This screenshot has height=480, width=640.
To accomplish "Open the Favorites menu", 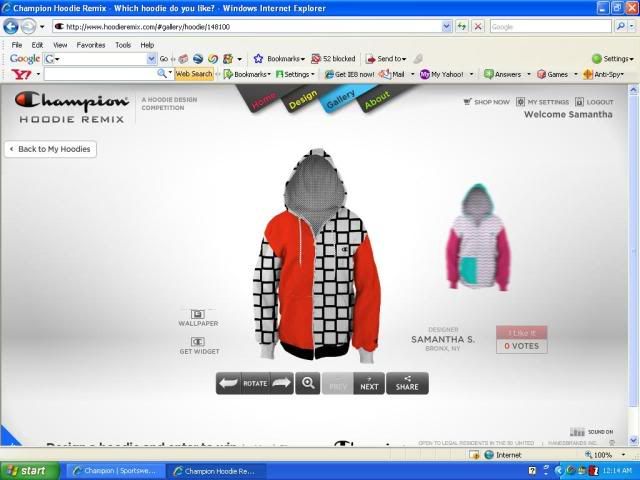I will pos(91,45).
